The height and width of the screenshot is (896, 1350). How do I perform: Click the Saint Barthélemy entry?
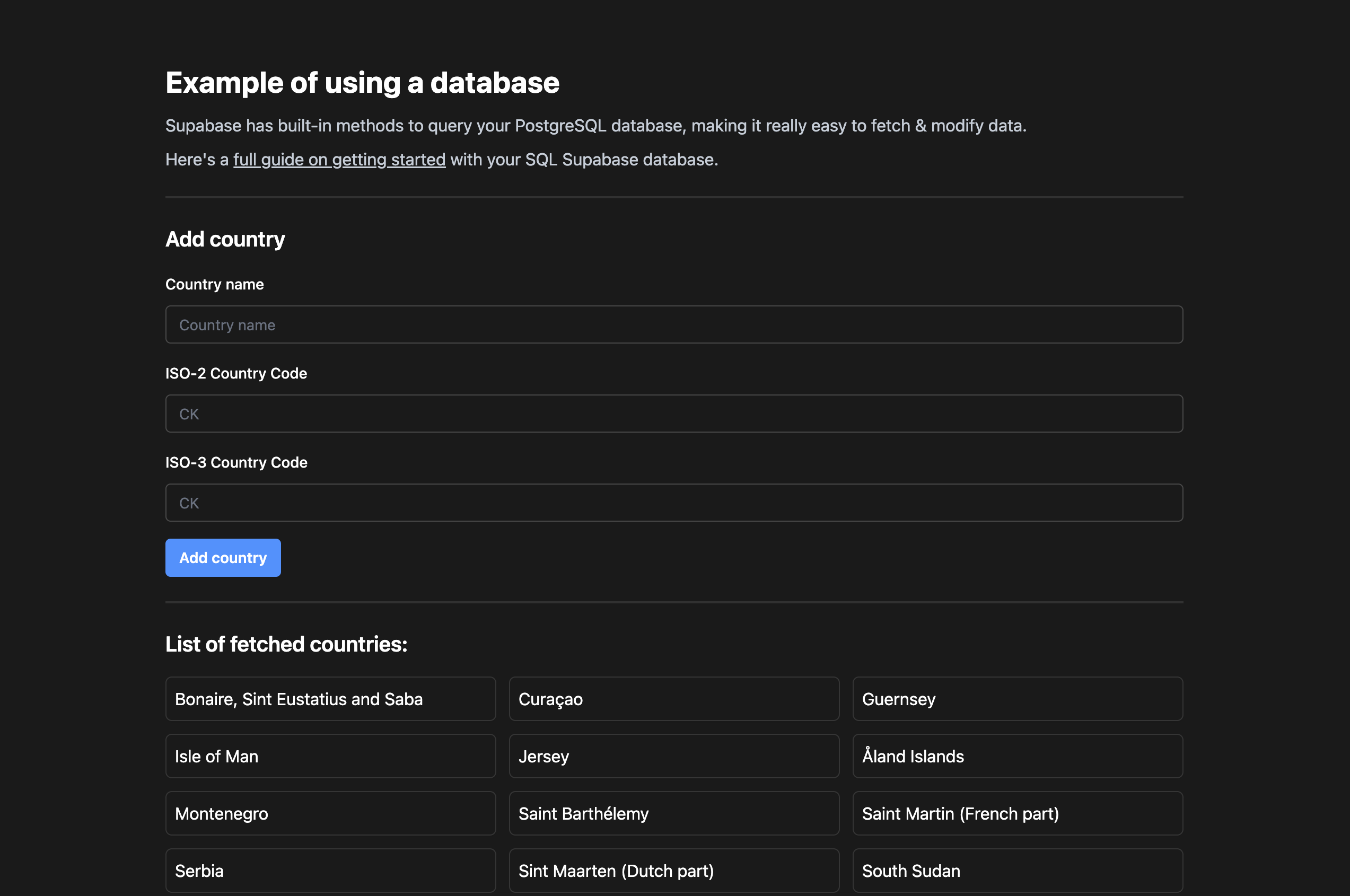pyautogui.click(x=674, y=813)
